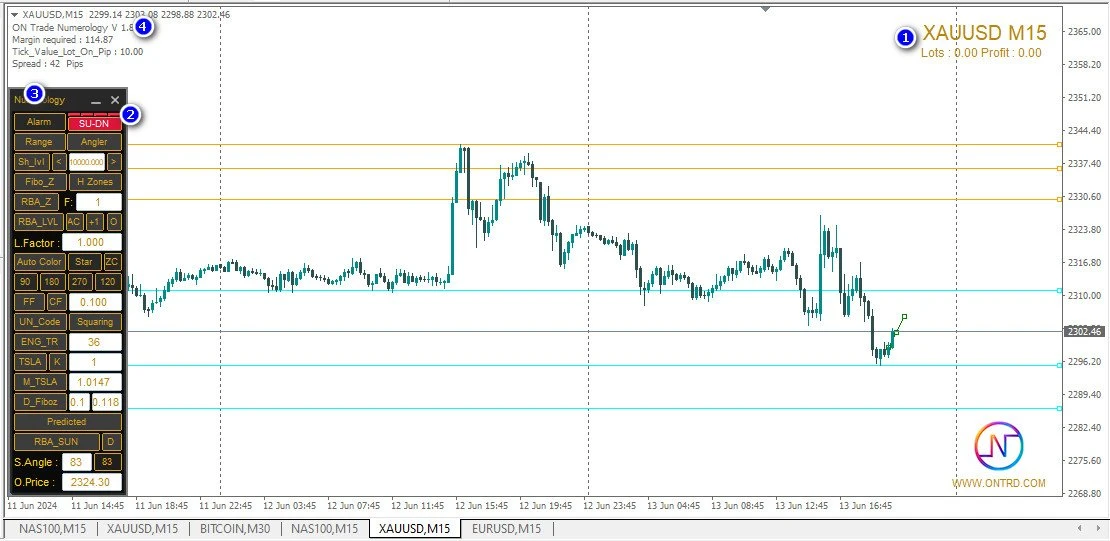Toggle the Alarm button
Viewport: 1110px width, 541px height.
[x=39, y=122]
